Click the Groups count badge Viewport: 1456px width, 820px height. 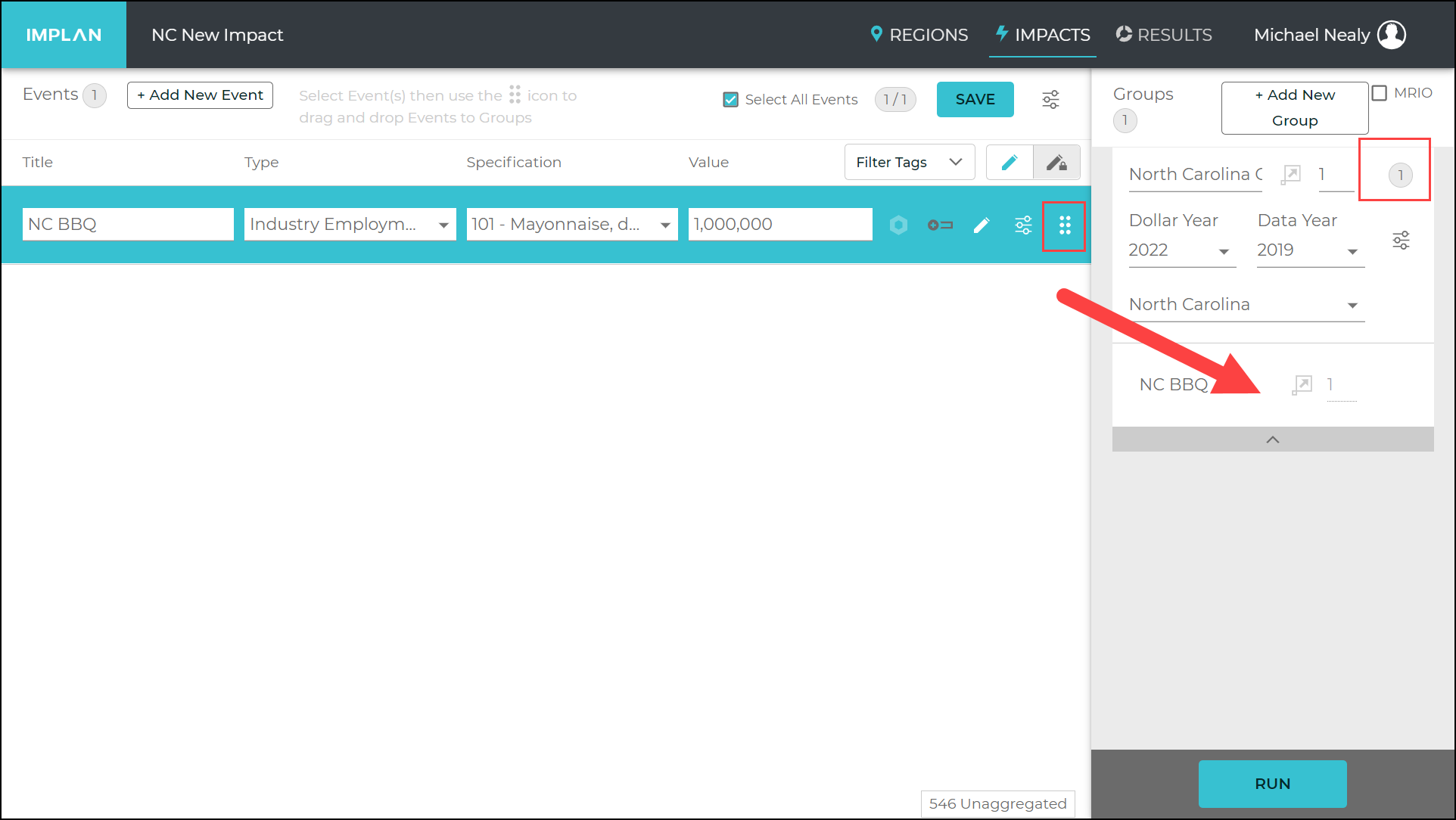[1125, 120]
